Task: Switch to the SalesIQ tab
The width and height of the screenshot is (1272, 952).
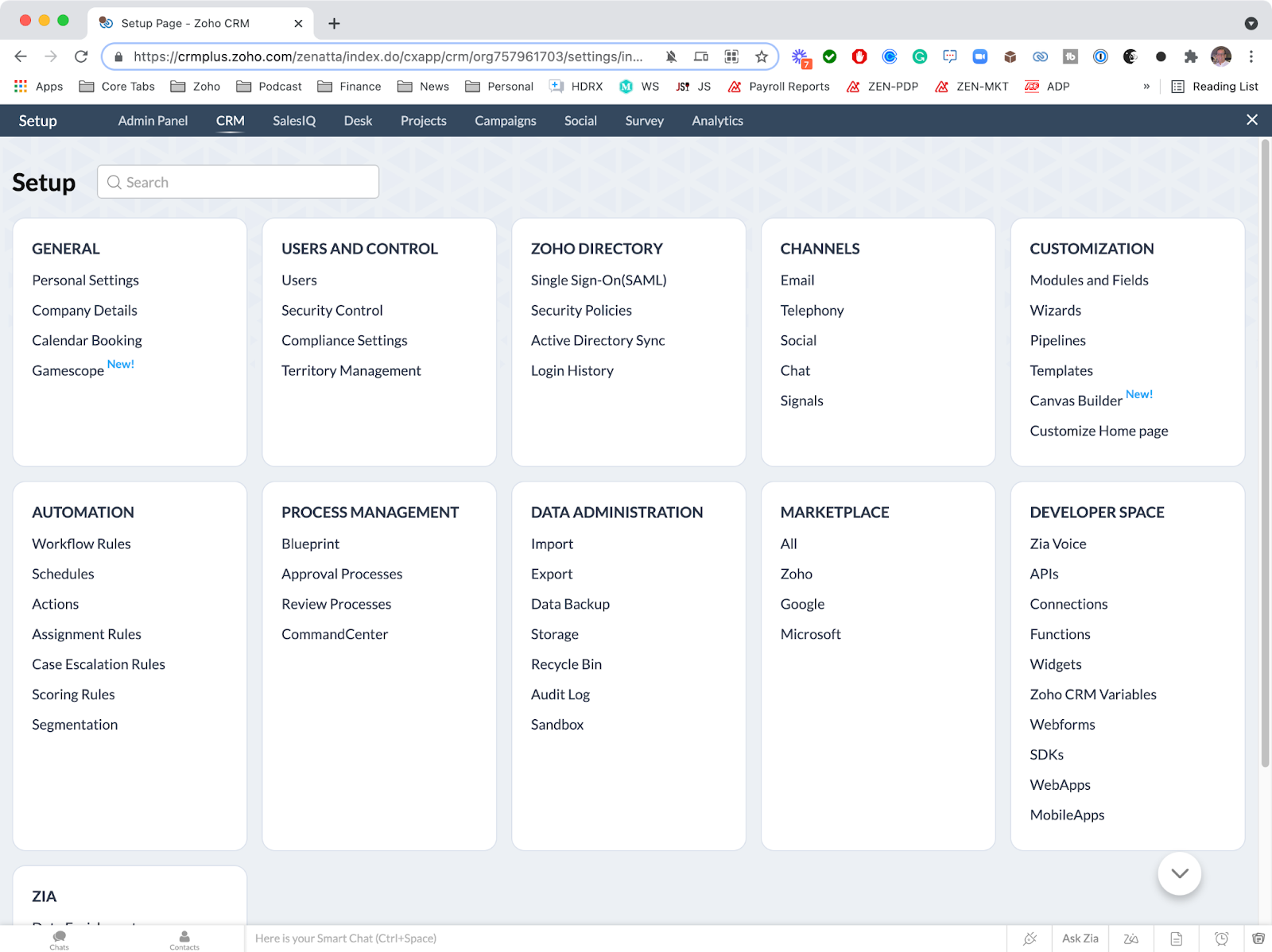Action: pyautogui.click(x=294, y=121)
